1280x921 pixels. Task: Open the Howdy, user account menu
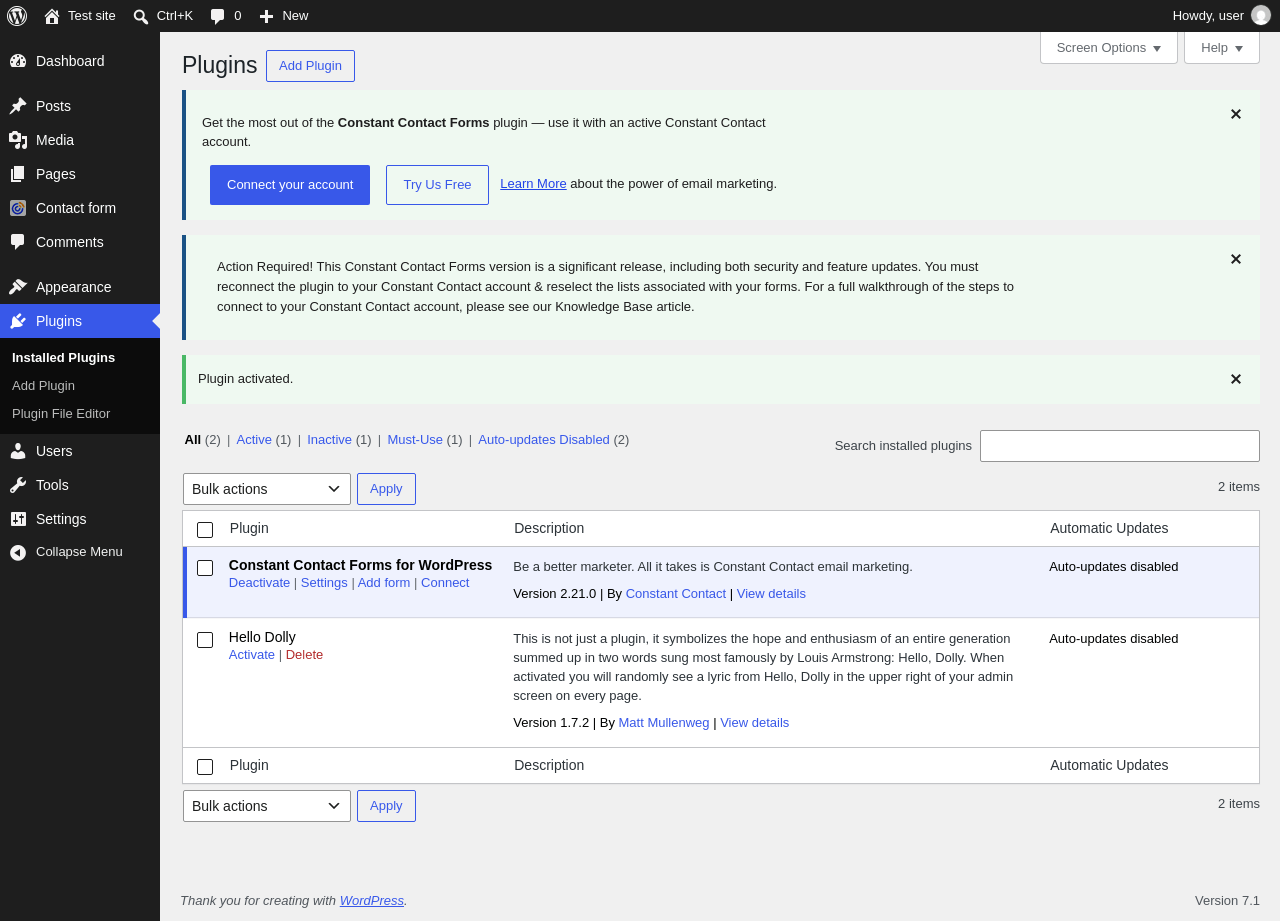1221,16
